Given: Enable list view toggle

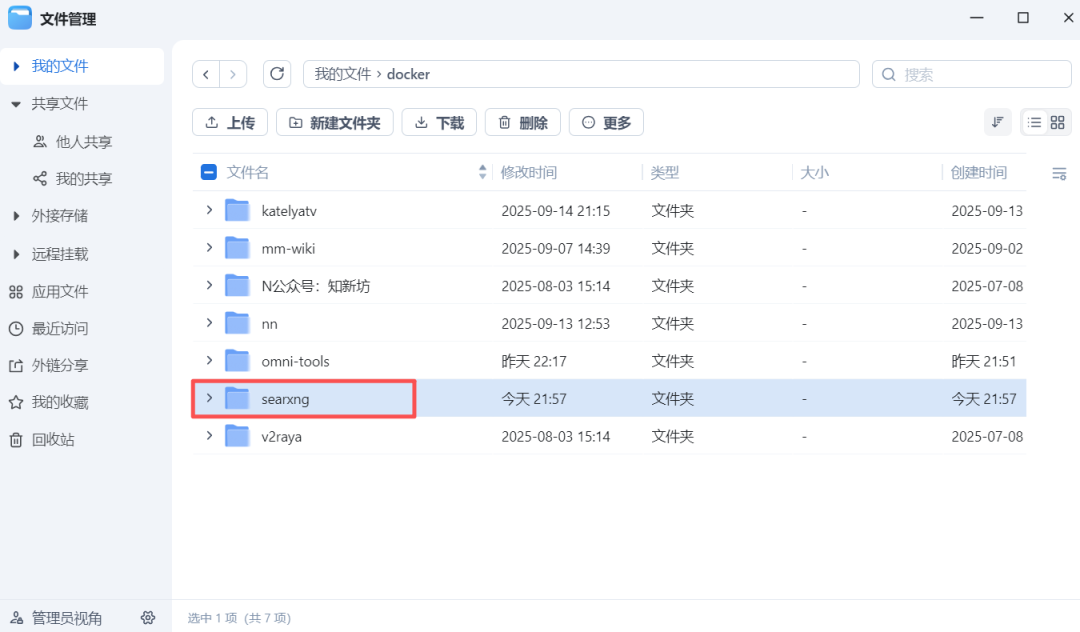Looking at the screenshot, I should coord(1034,121).
